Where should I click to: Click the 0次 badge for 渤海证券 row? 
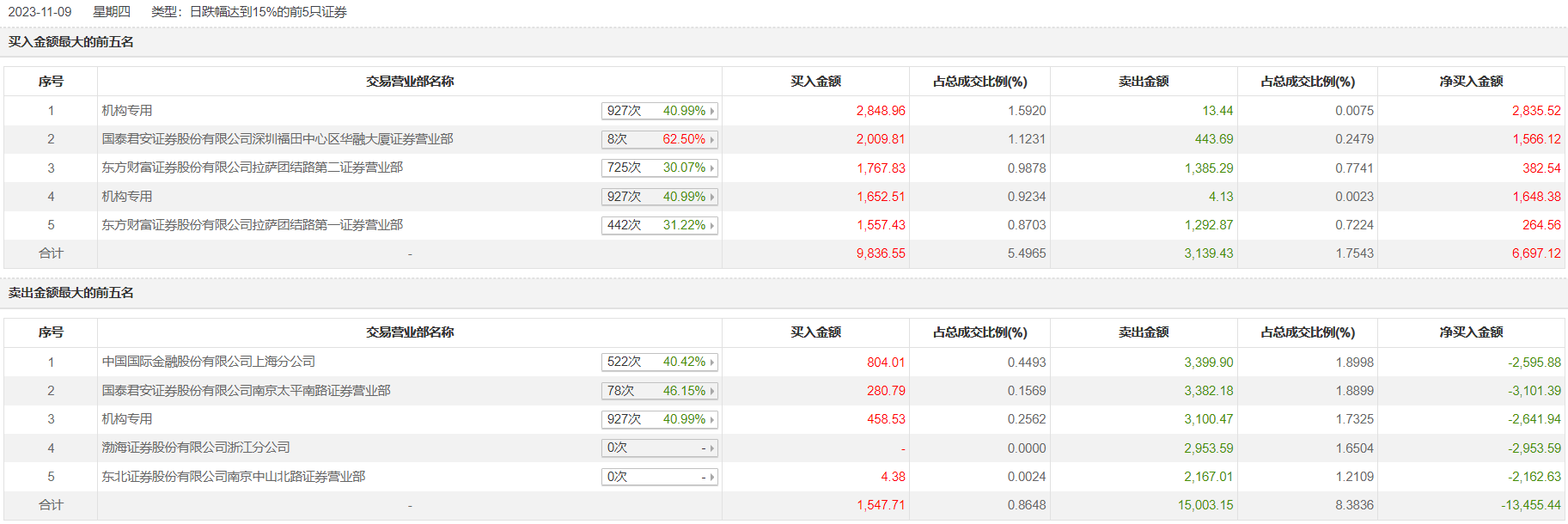(659, 448)
